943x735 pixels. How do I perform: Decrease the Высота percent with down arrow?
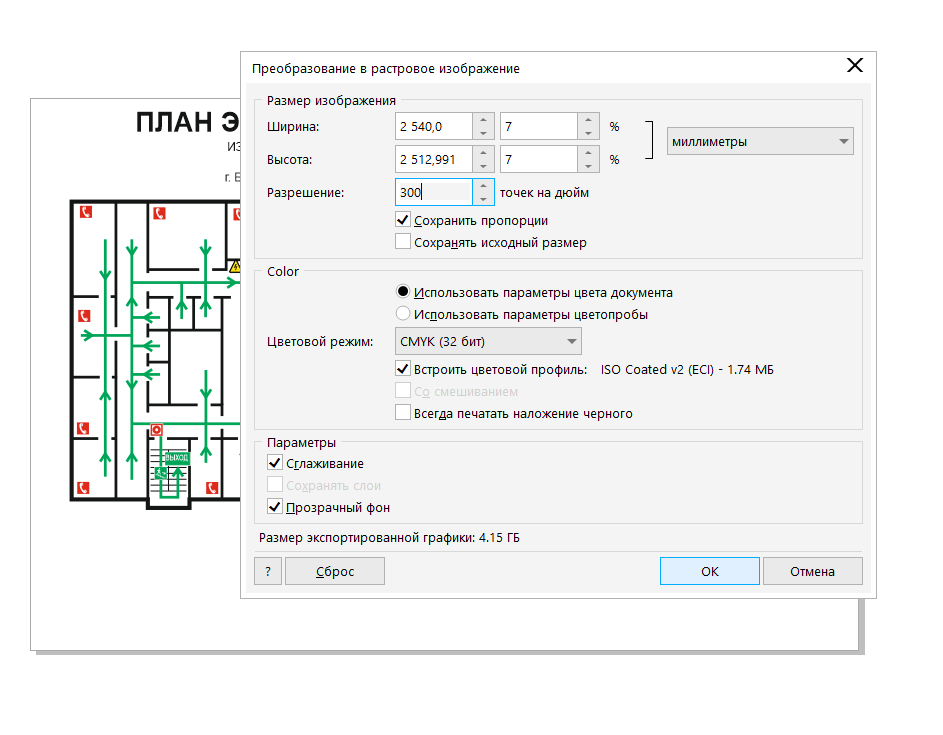(589, 166)
